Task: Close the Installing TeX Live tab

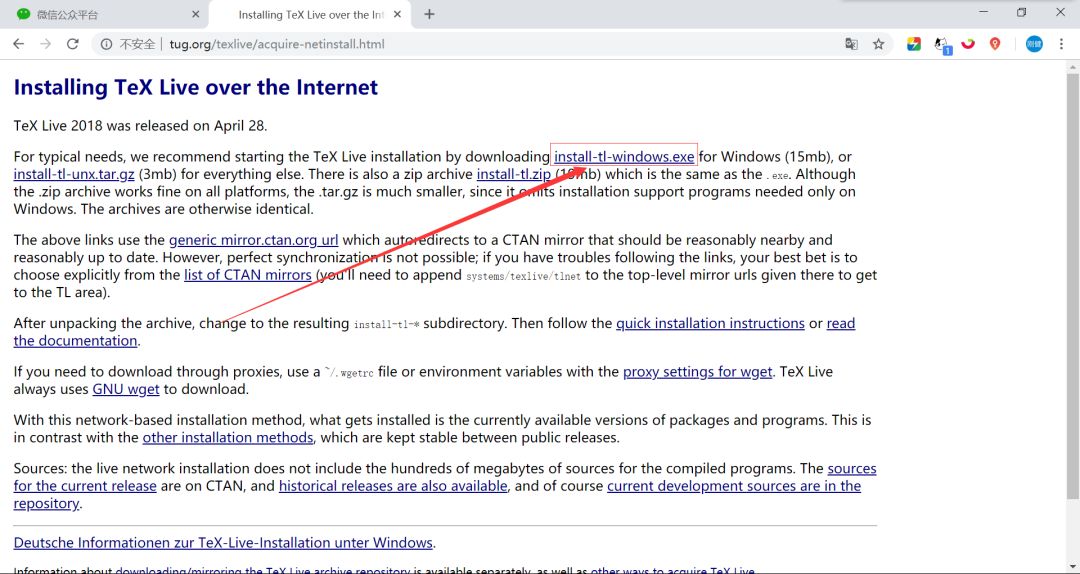Action: click(x=397, y=14)
